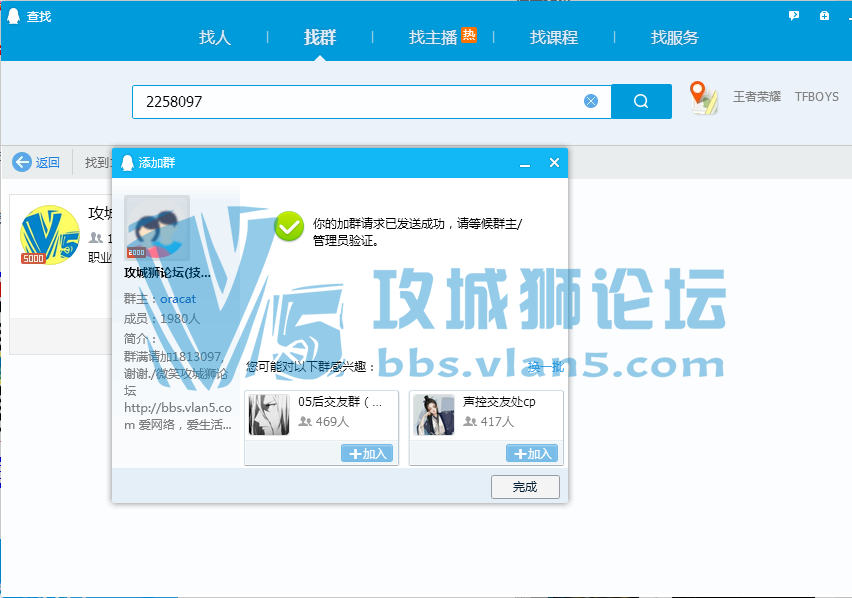Click the V5 5000 group avatar in results
The image size is (852, 598).
(x=49, y=235)
